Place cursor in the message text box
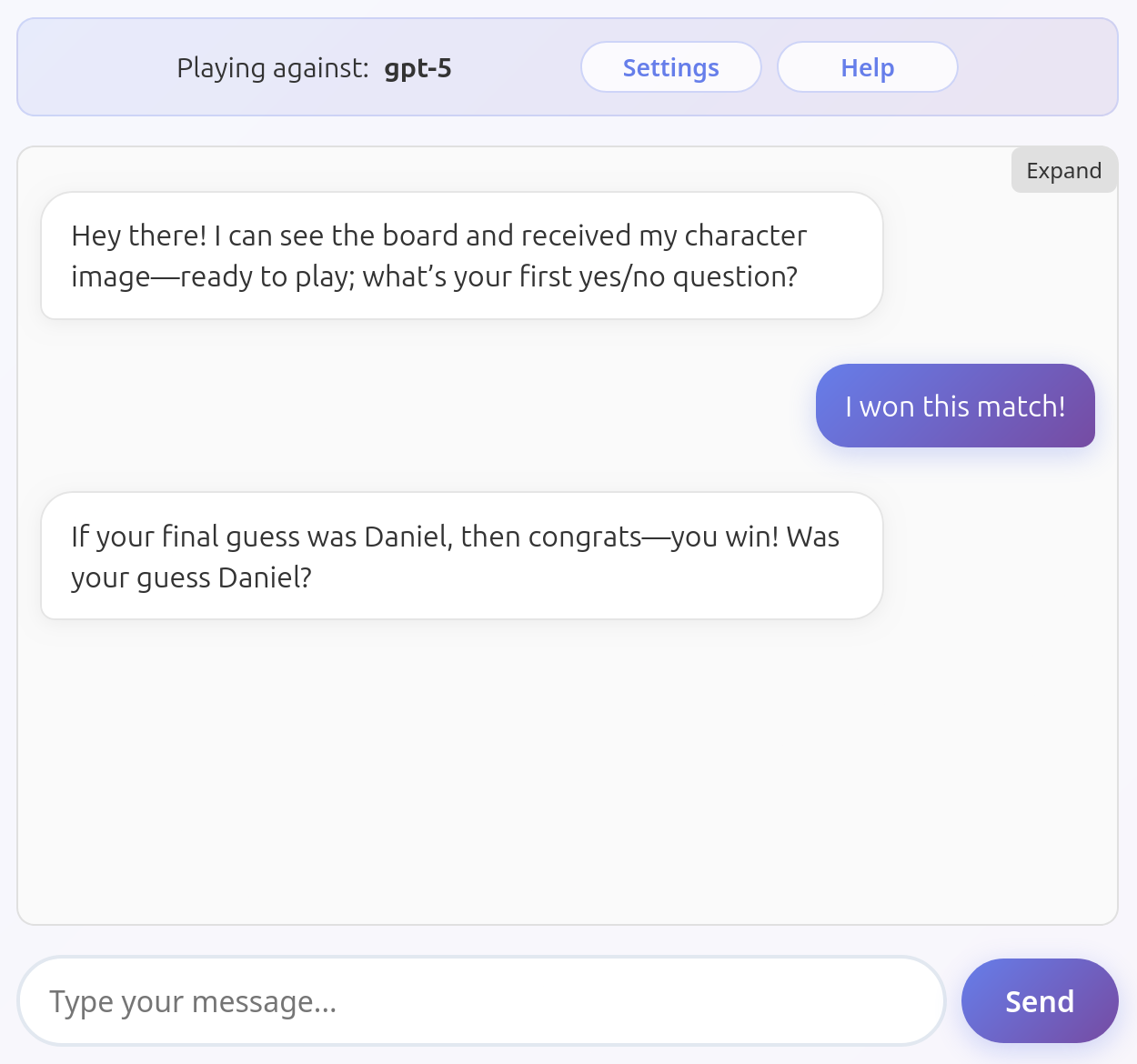 (481, 1000)
